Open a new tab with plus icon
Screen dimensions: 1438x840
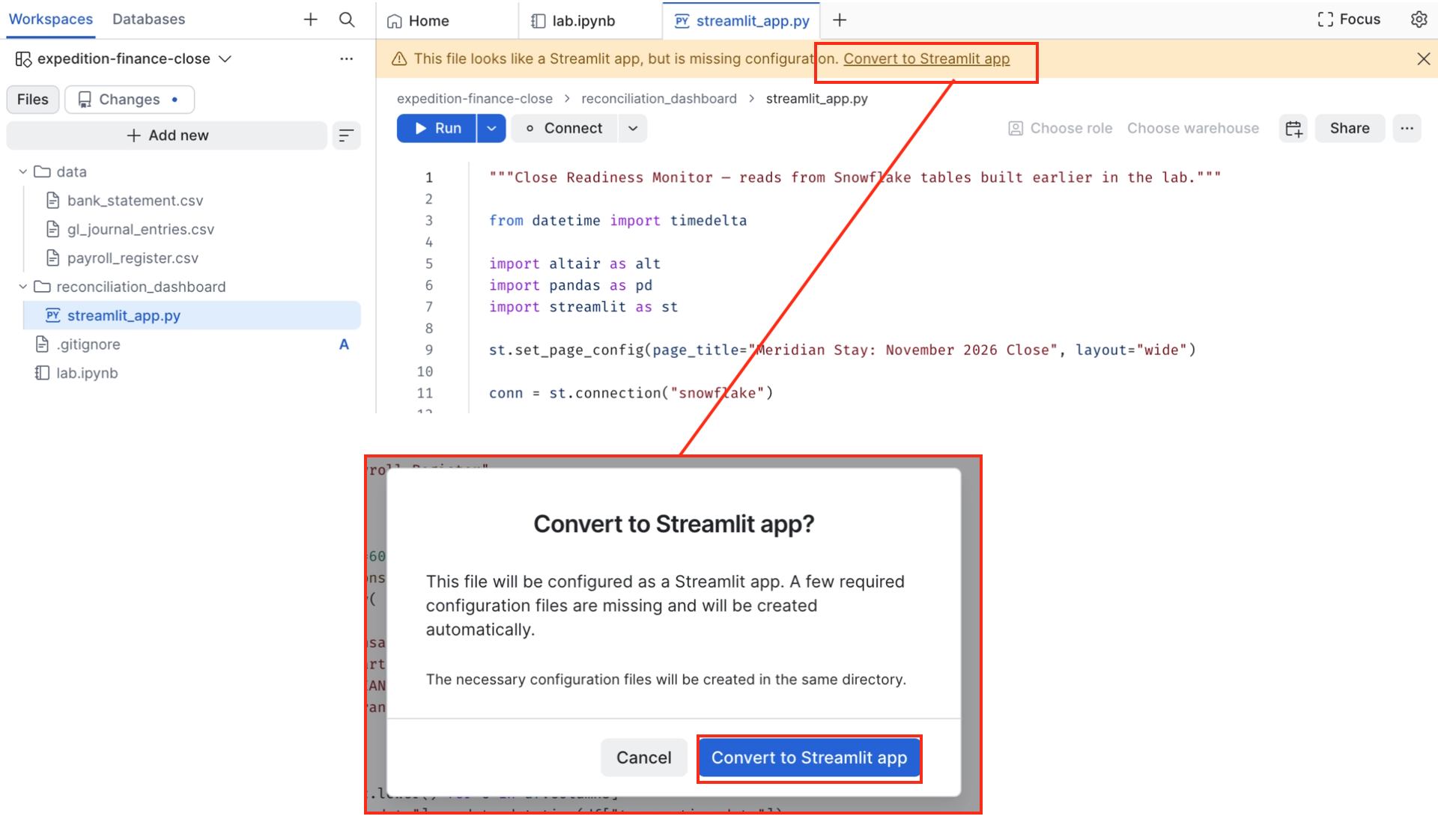(840, 20)
